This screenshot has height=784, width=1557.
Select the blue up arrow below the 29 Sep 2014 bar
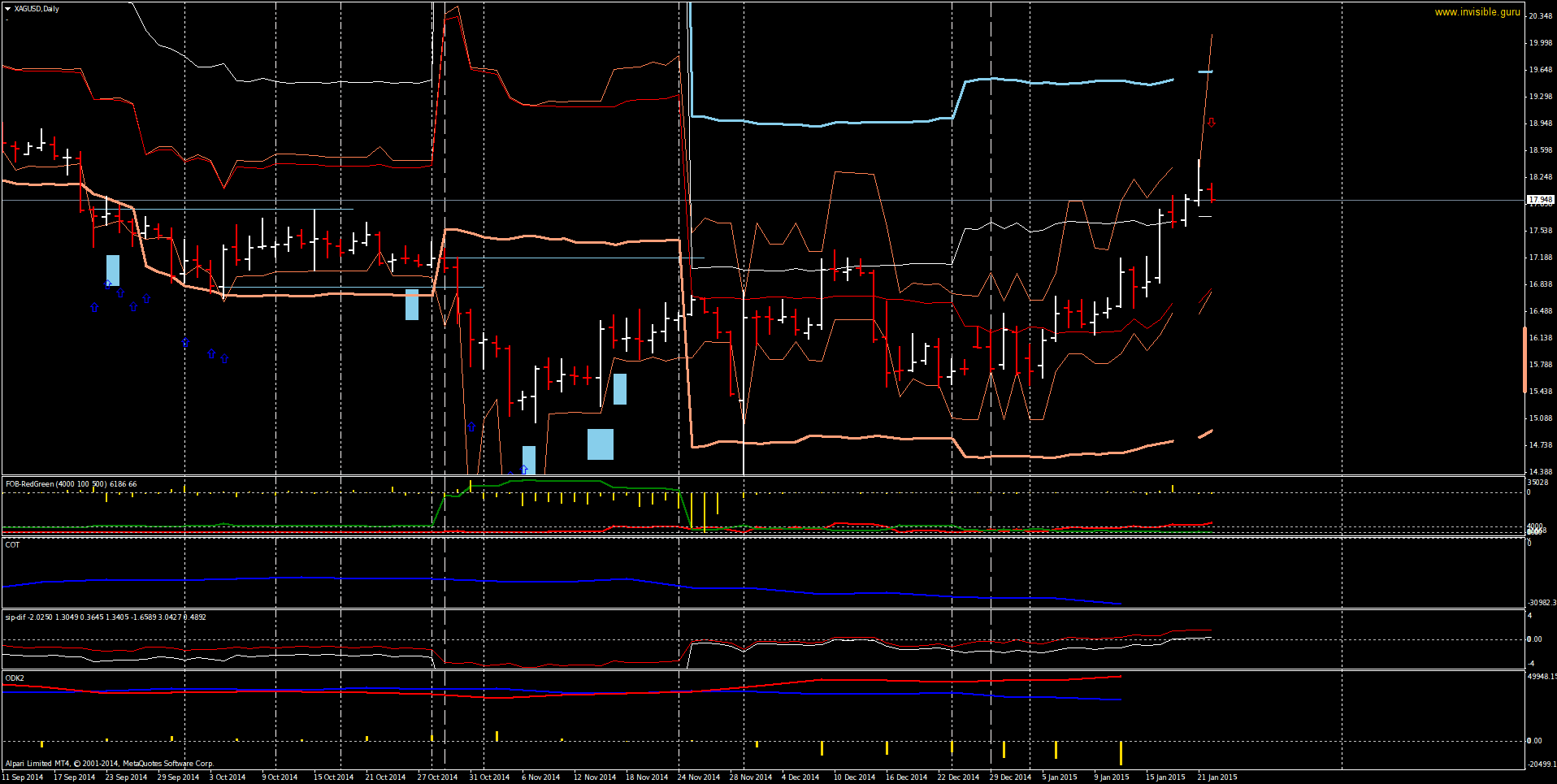click(x=185, y=344)
